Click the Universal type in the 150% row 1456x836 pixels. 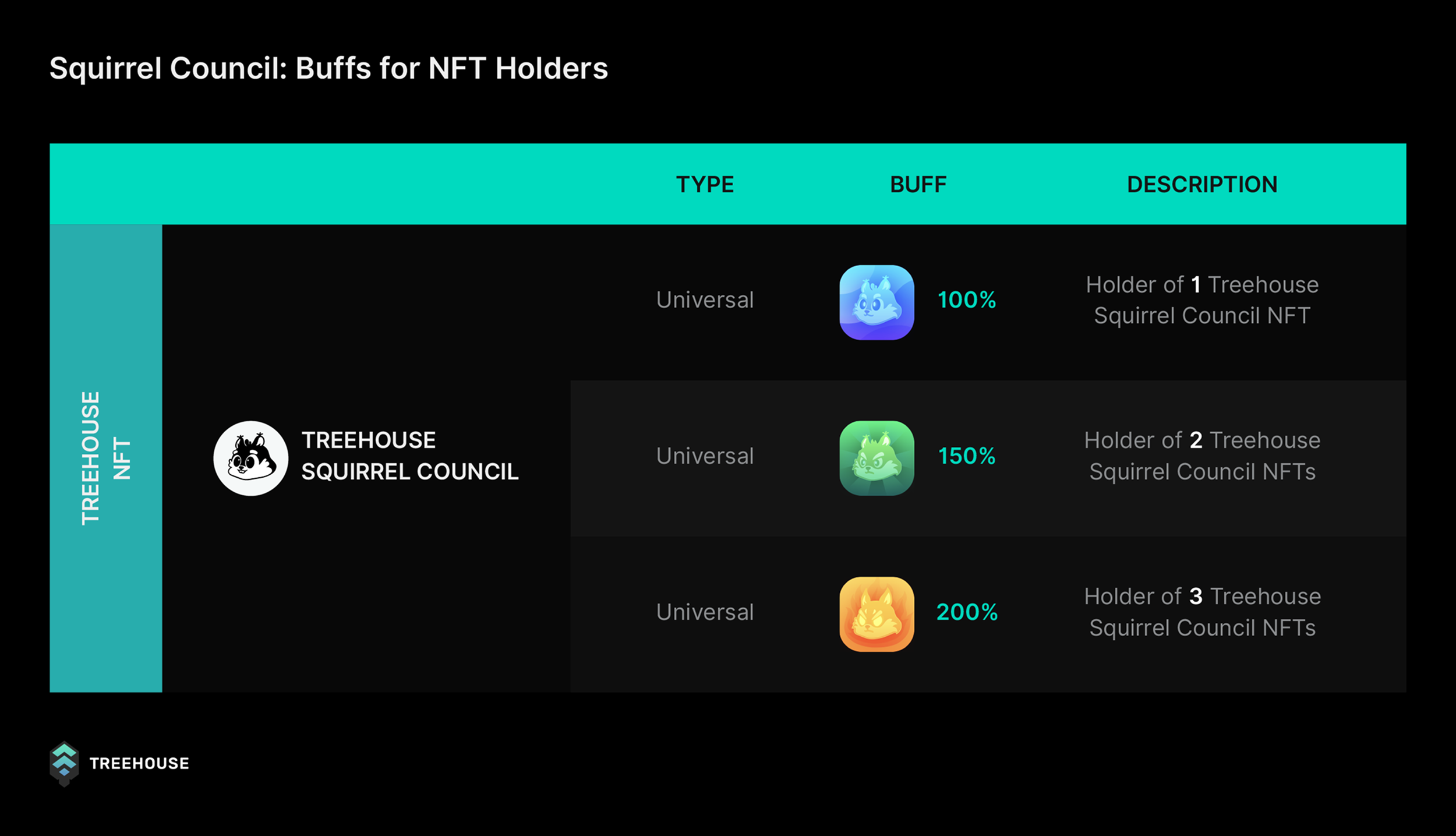[x=705, y=456]
